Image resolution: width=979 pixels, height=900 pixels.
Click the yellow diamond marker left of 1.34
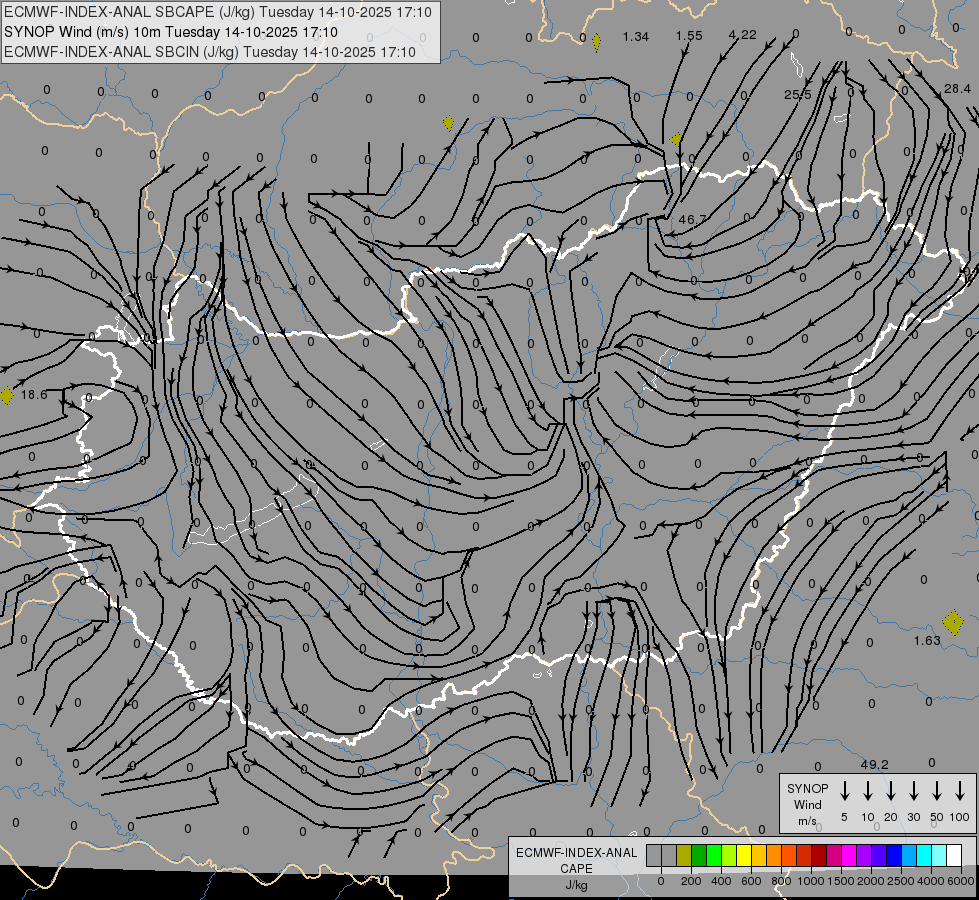tap(596, 42)
